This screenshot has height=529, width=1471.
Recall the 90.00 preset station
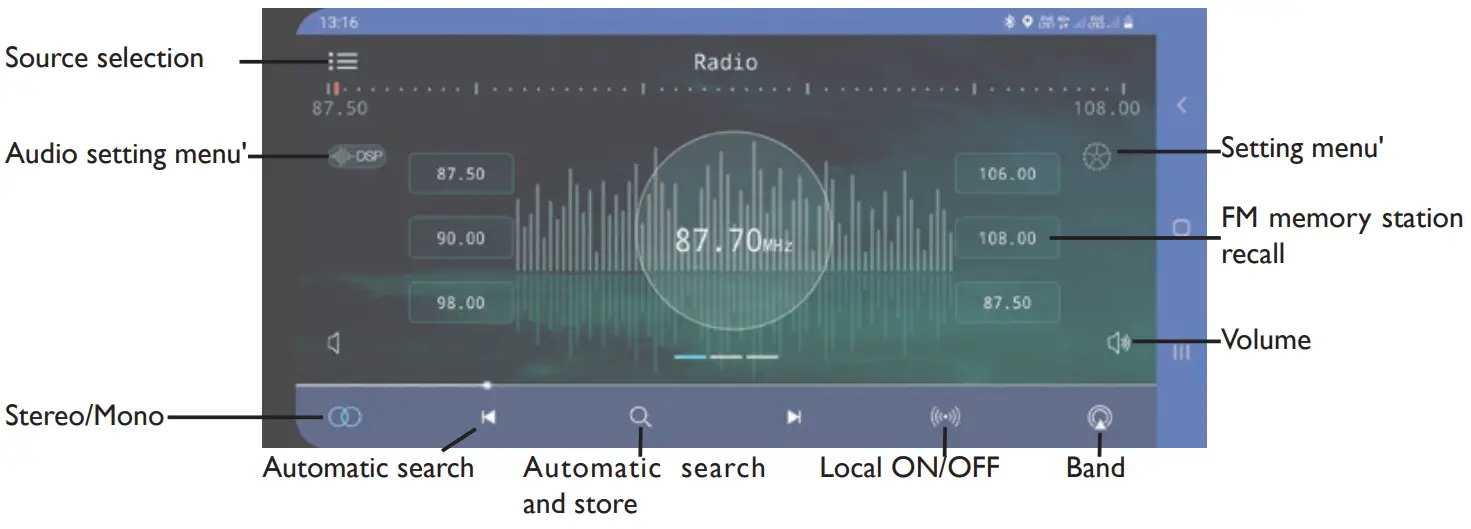coord(461,238)
